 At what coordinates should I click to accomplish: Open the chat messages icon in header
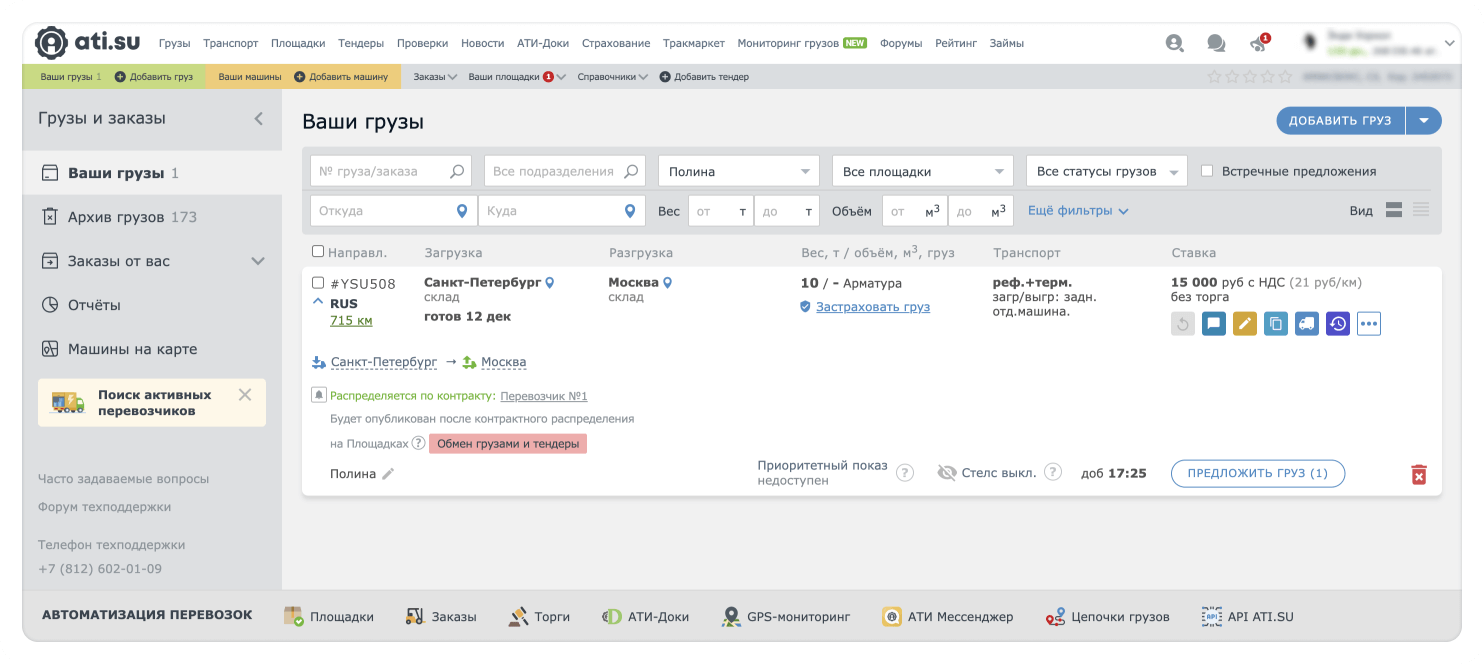pos(1216,43)
